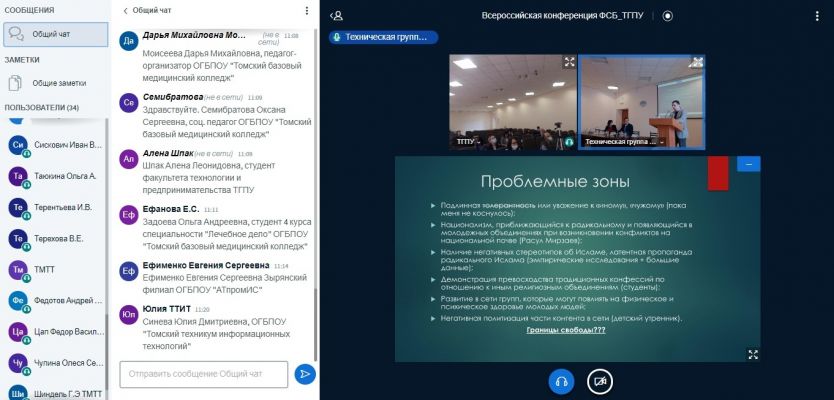Image resolution: width=834 pixels, height=400 pixels.
Task: Open ТГПУ webcam name dropdown
Action: 467,142
